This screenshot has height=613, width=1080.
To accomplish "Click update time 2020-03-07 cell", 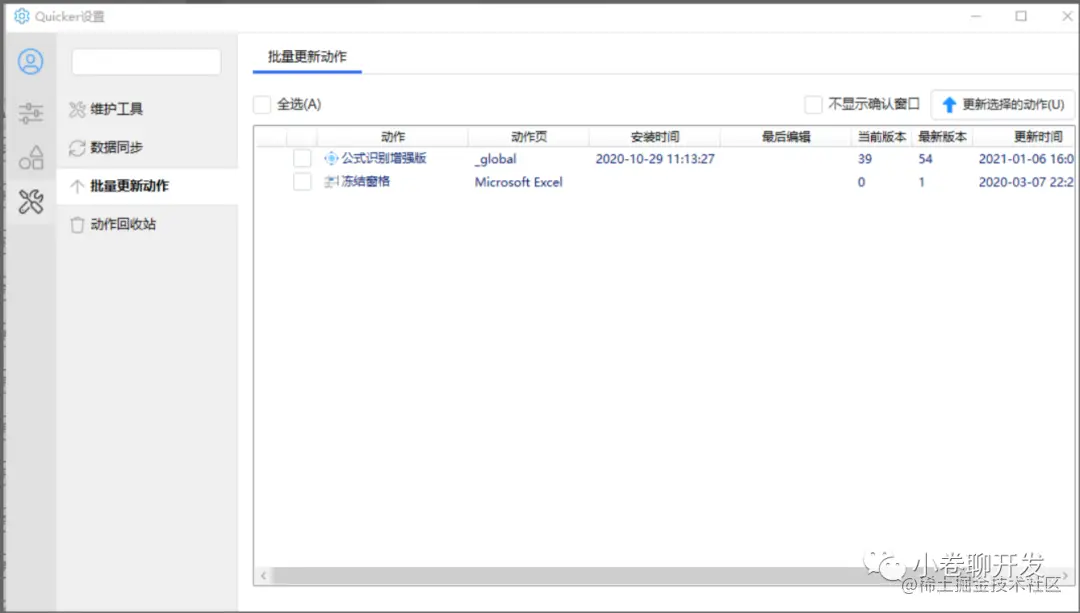I will pos(1026,183).
